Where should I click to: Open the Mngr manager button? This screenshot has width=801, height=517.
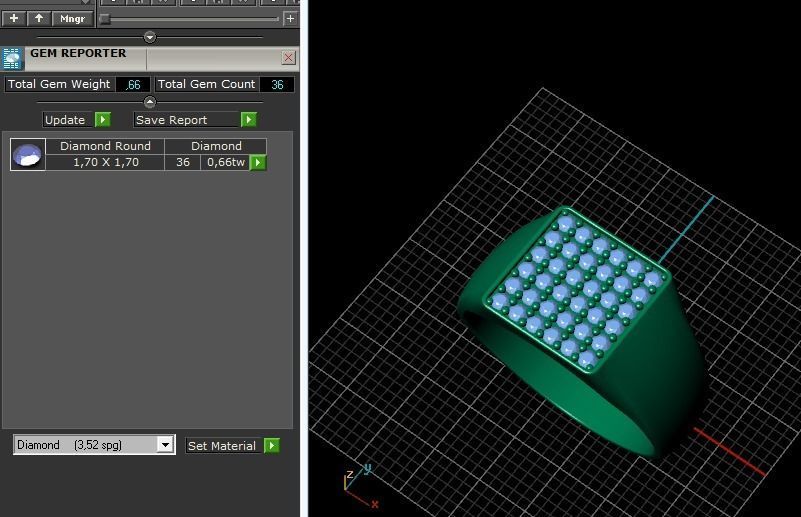[73, 18]
